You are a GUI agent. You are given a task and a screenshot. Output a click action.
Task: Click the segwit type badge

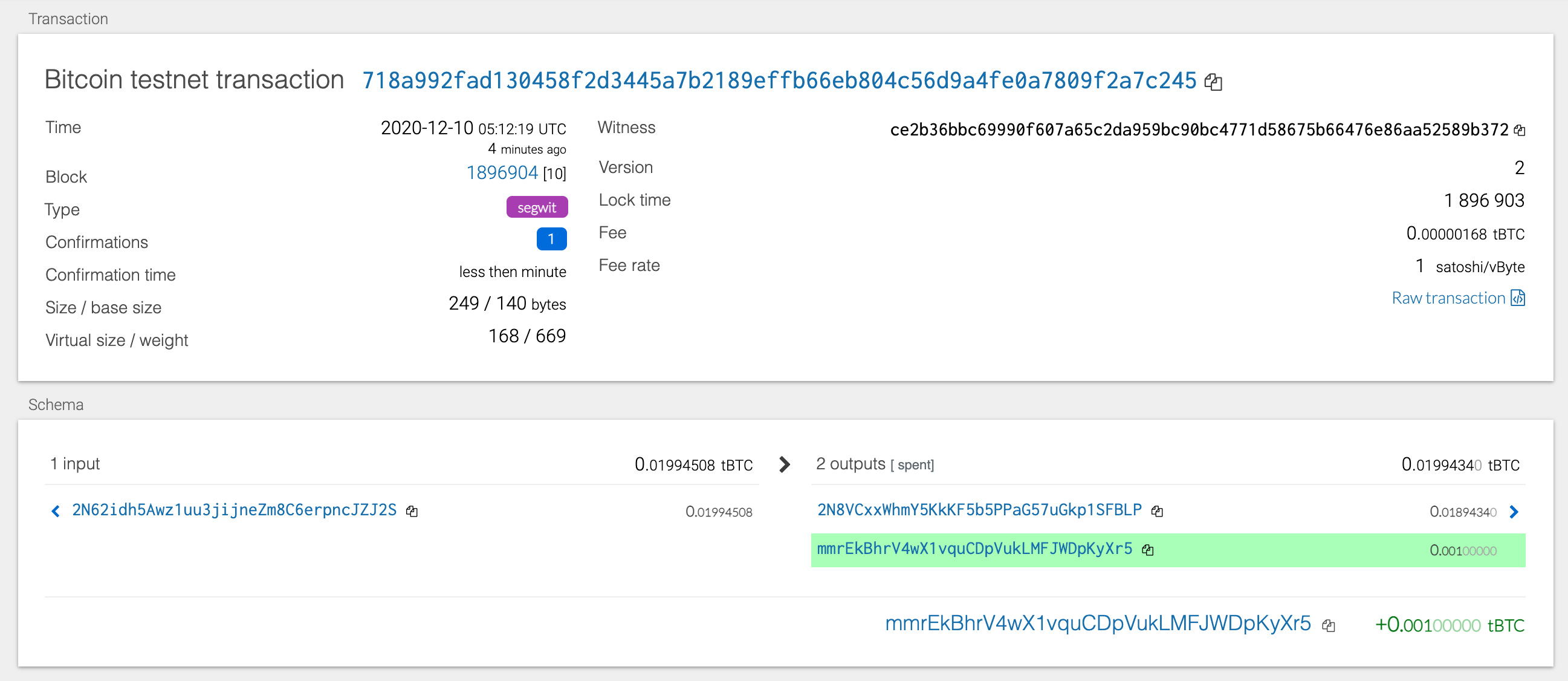(x=537, y=207)
